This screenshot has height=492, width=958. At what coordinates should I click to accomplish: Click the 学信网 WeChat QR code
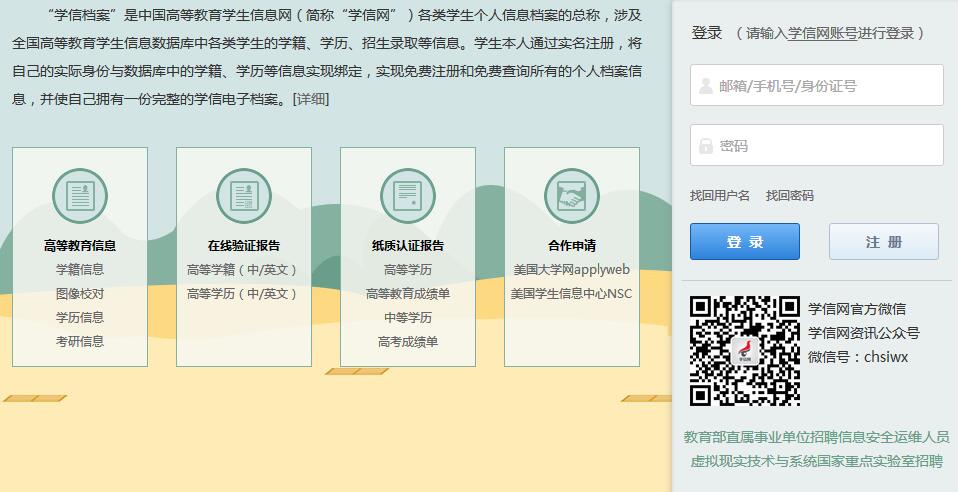[x=745, y=350]
